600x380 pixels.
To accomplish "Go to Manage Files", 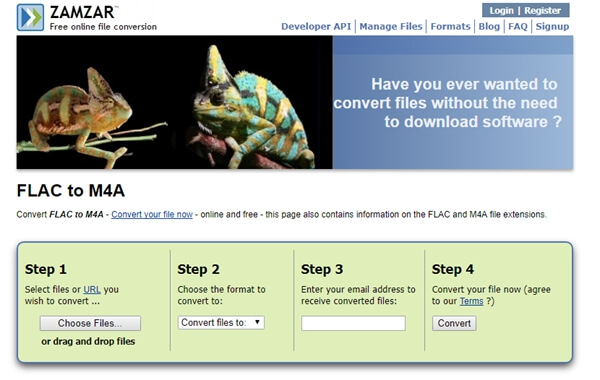I will tap(391, 26).
